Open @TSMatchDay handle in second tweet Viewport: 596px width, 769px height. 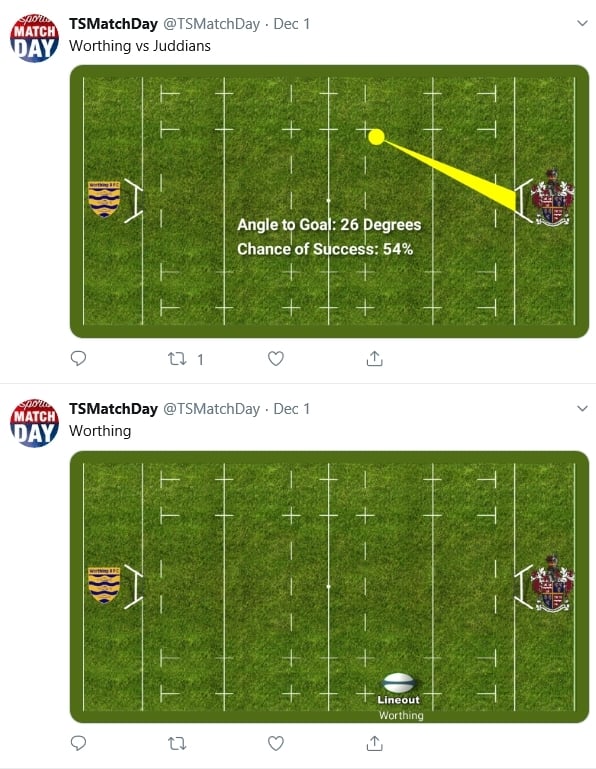[211, 409]
